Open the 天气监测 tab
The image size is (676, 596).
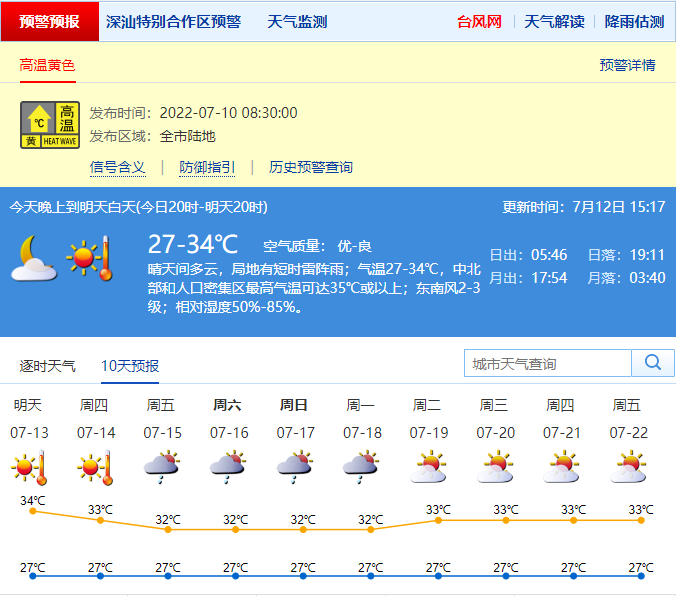(297, 22)
